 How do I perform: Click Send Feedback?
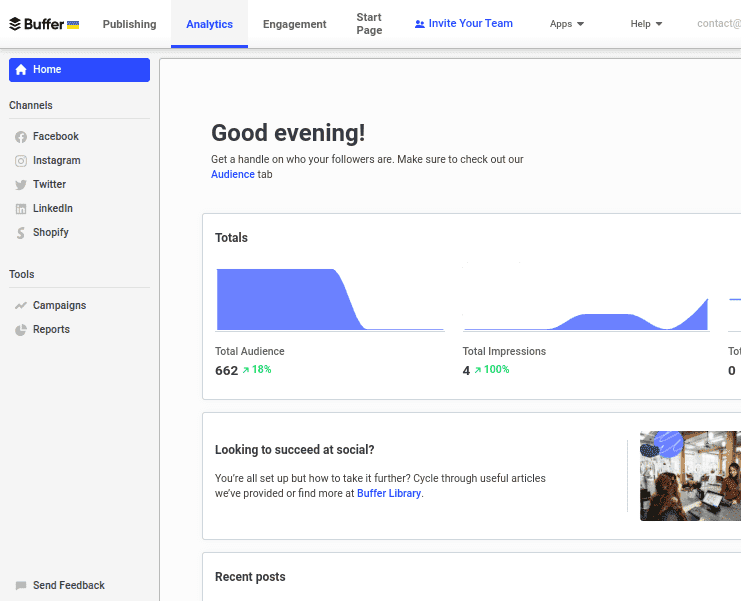click(69, 585)
